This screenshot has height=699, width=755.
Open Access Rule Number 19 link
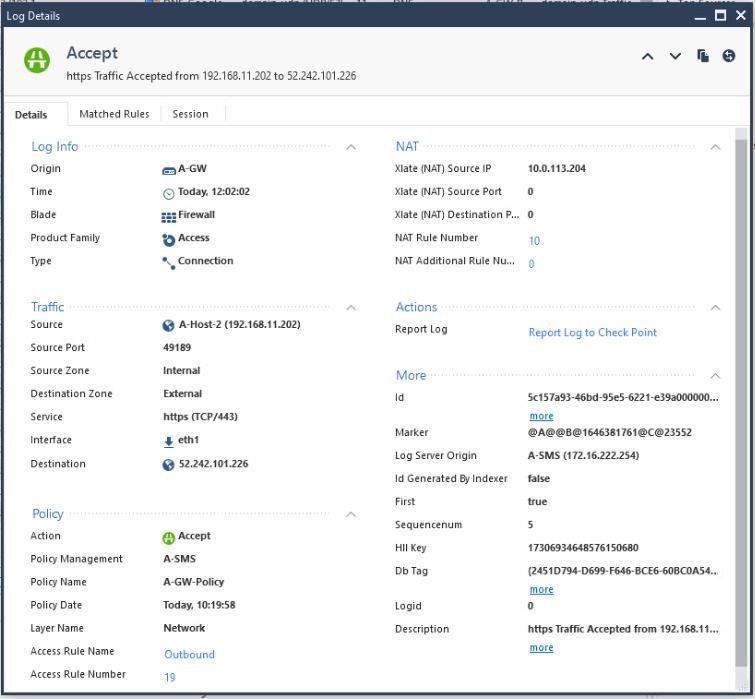pos(169,678)
